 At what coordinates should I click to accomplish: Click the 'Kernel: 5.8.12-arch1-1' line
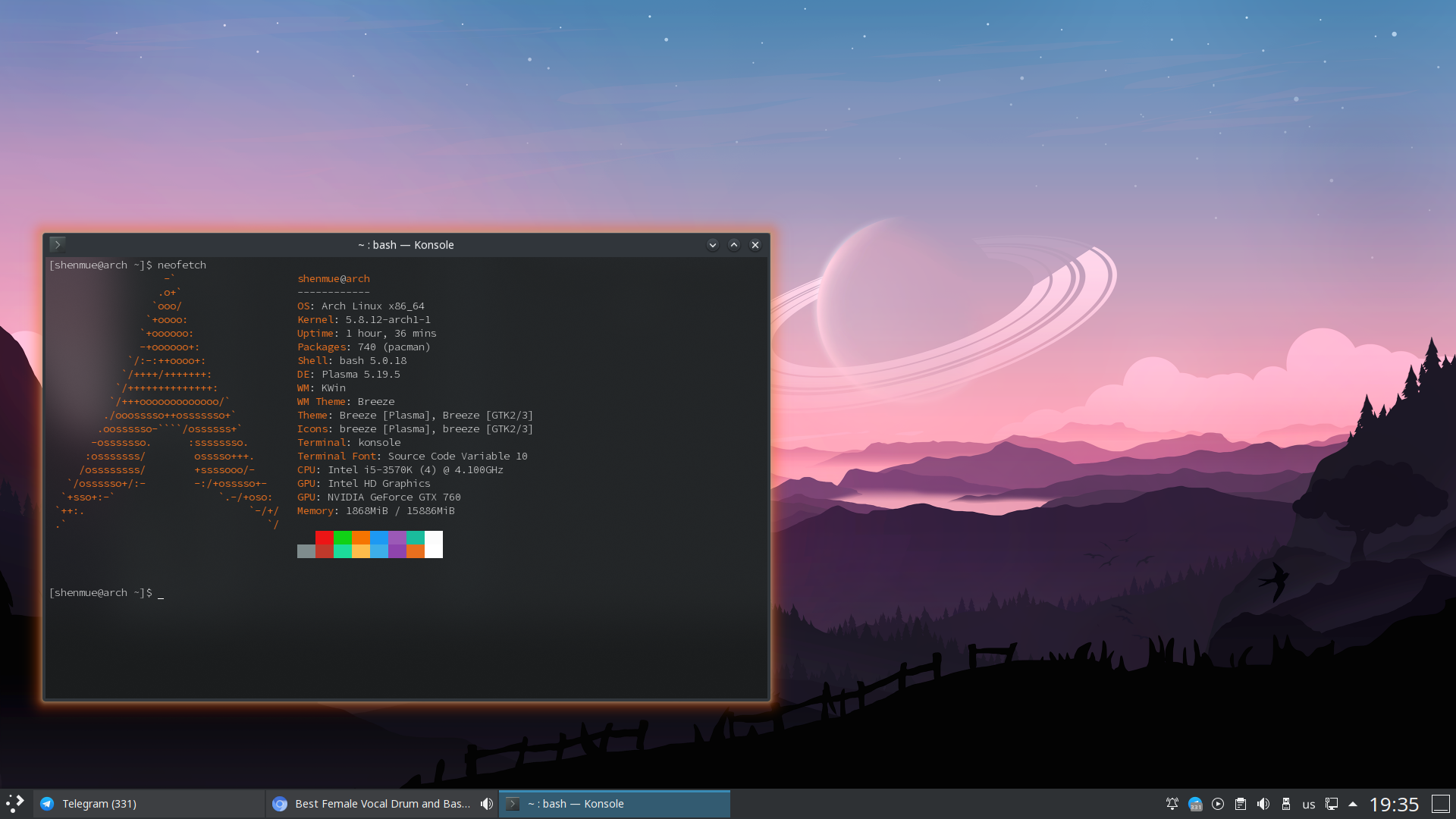pyautogui.click(x=364, y=320)
